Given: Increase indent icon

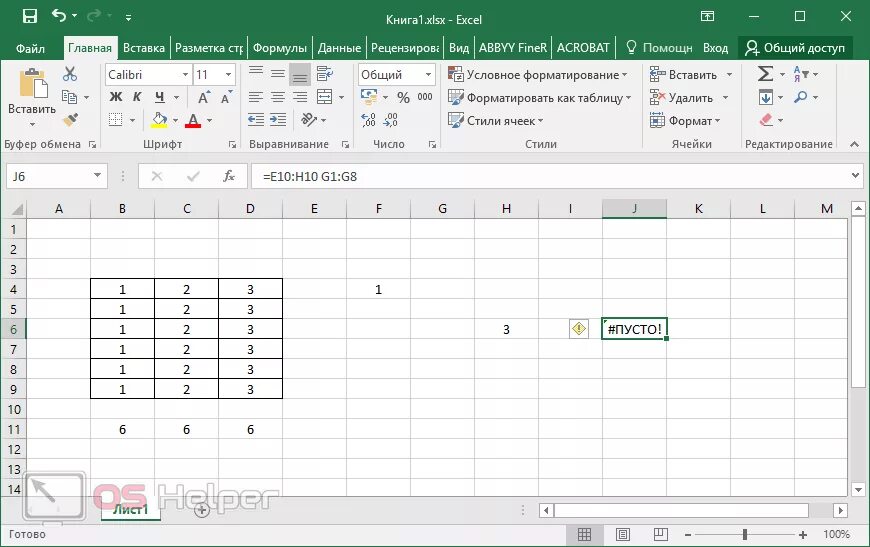Looking at the screenshot, I should (278, 120).
